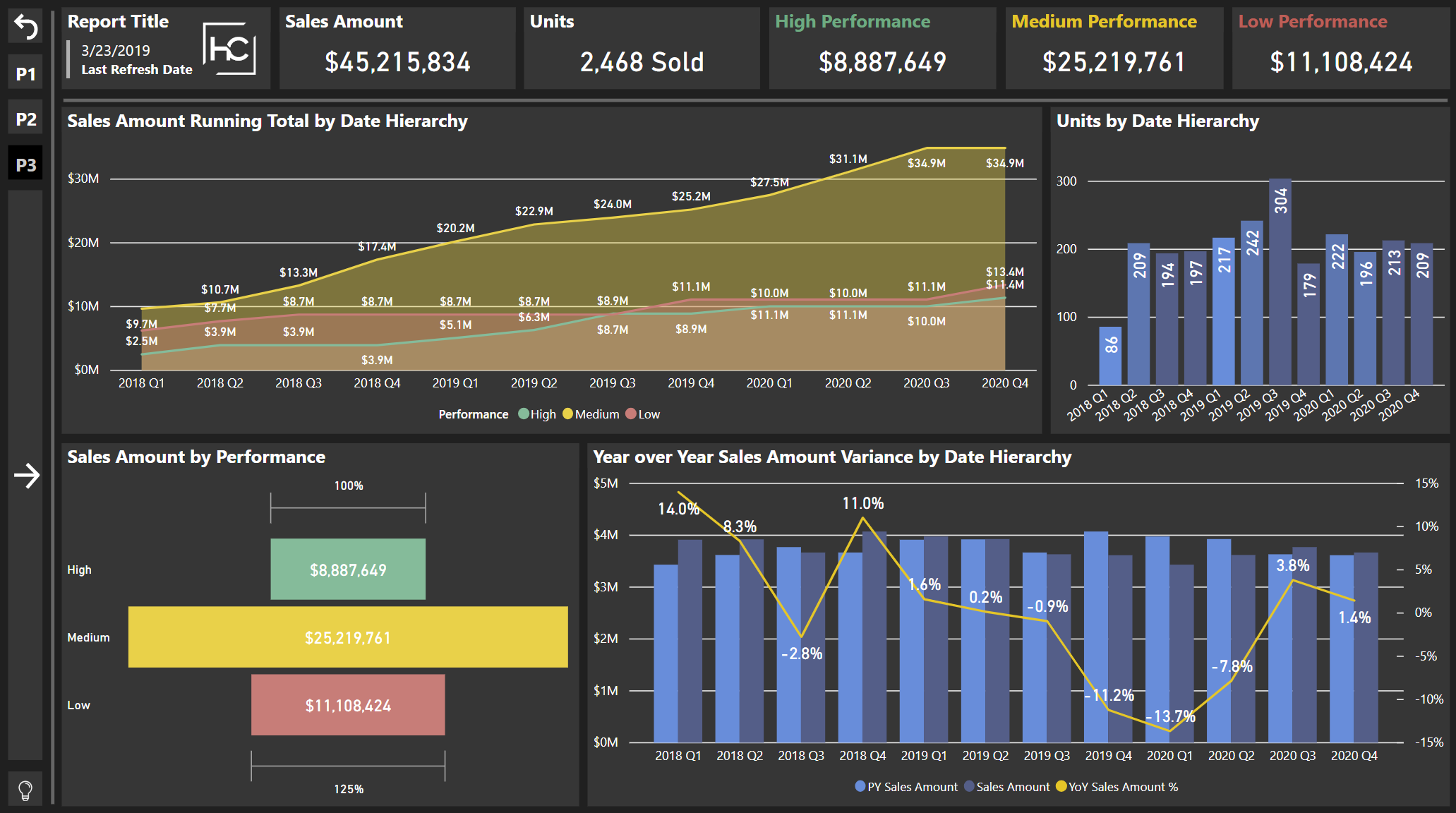
Task: Switch to page P2
Action: [25, 119]
